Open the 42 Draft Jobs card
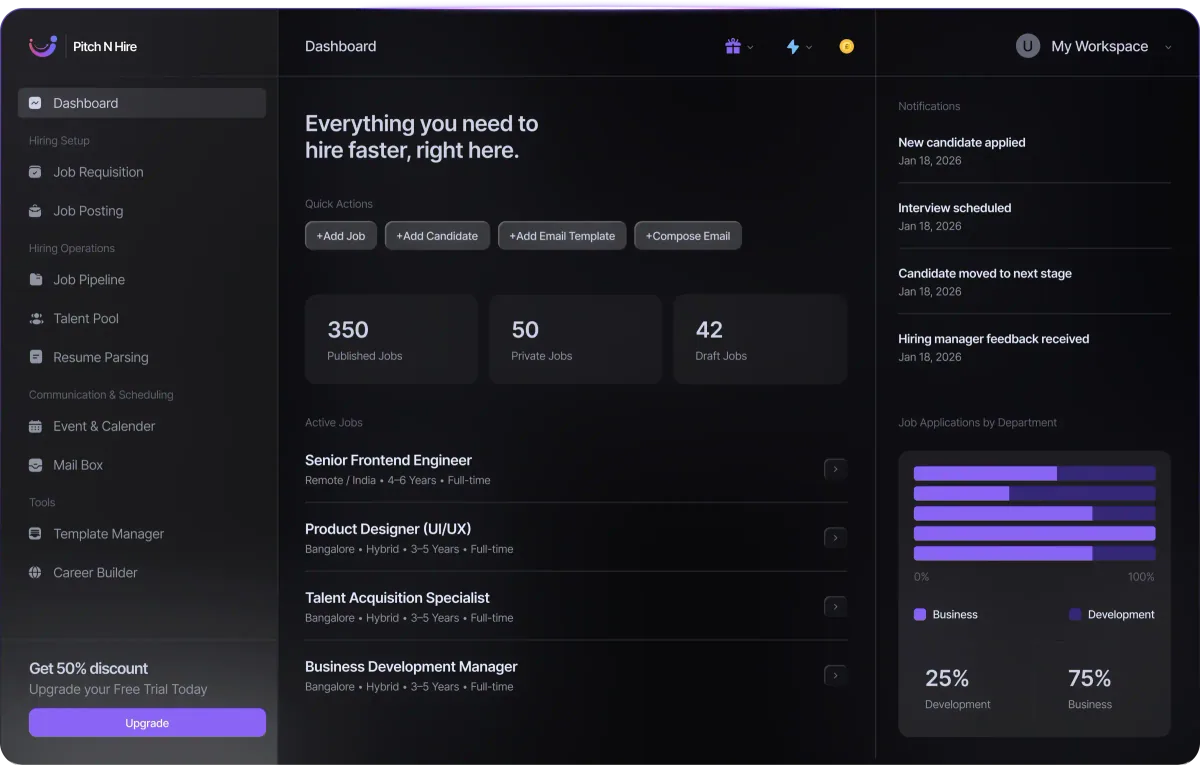Image resolution: width=1200 pixels, height=766 pixels. tap(760, 339)
